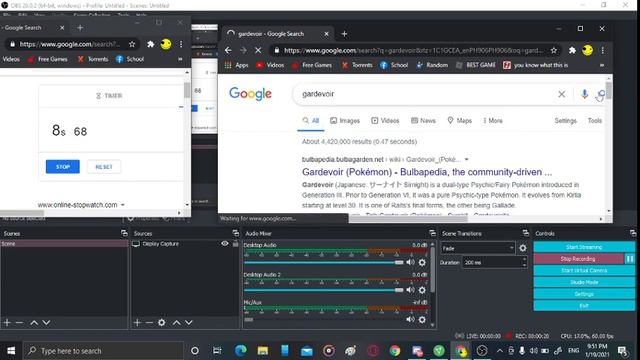Adjust Desktop Audio 2 volume slider

(x=324, y=290)
